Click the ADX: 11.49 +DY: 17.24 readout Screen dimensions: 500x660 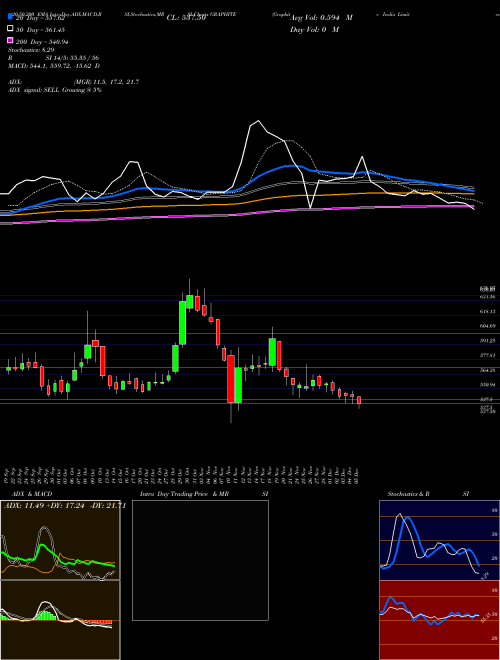[65, 506]
